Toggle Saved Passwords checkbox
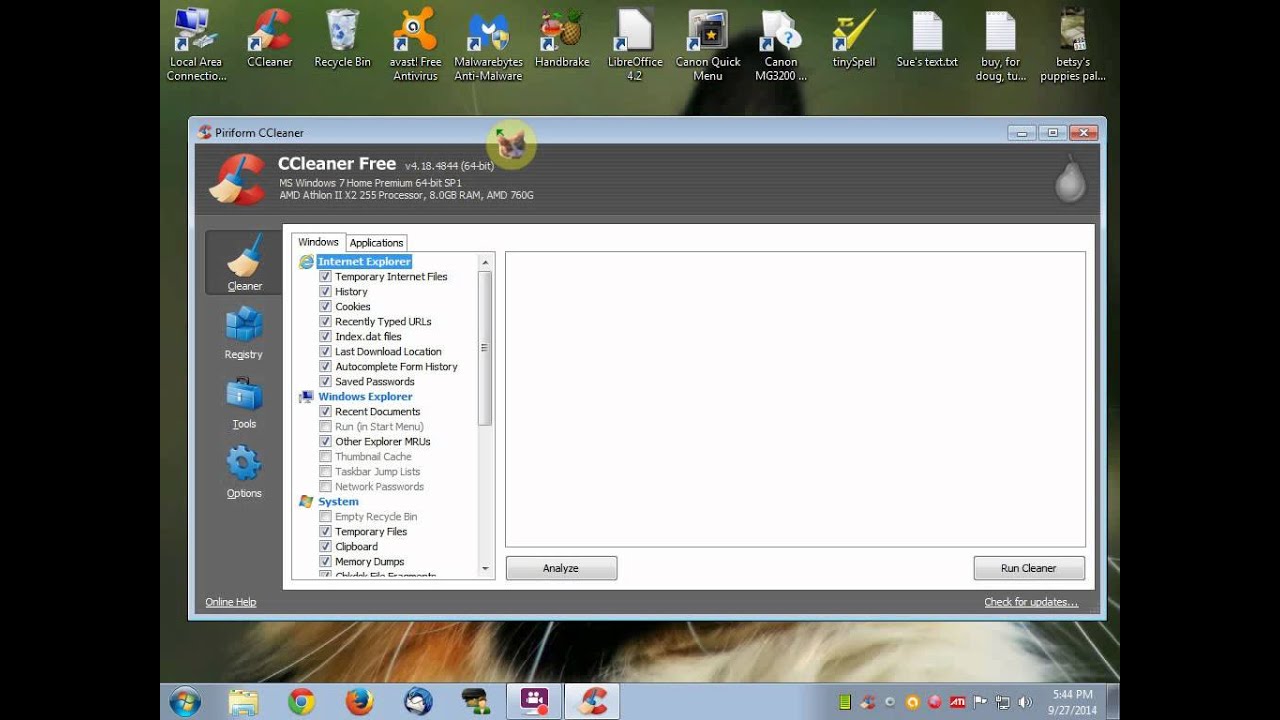Viewport: 1280px width, 720px height. tap(325, 382)
